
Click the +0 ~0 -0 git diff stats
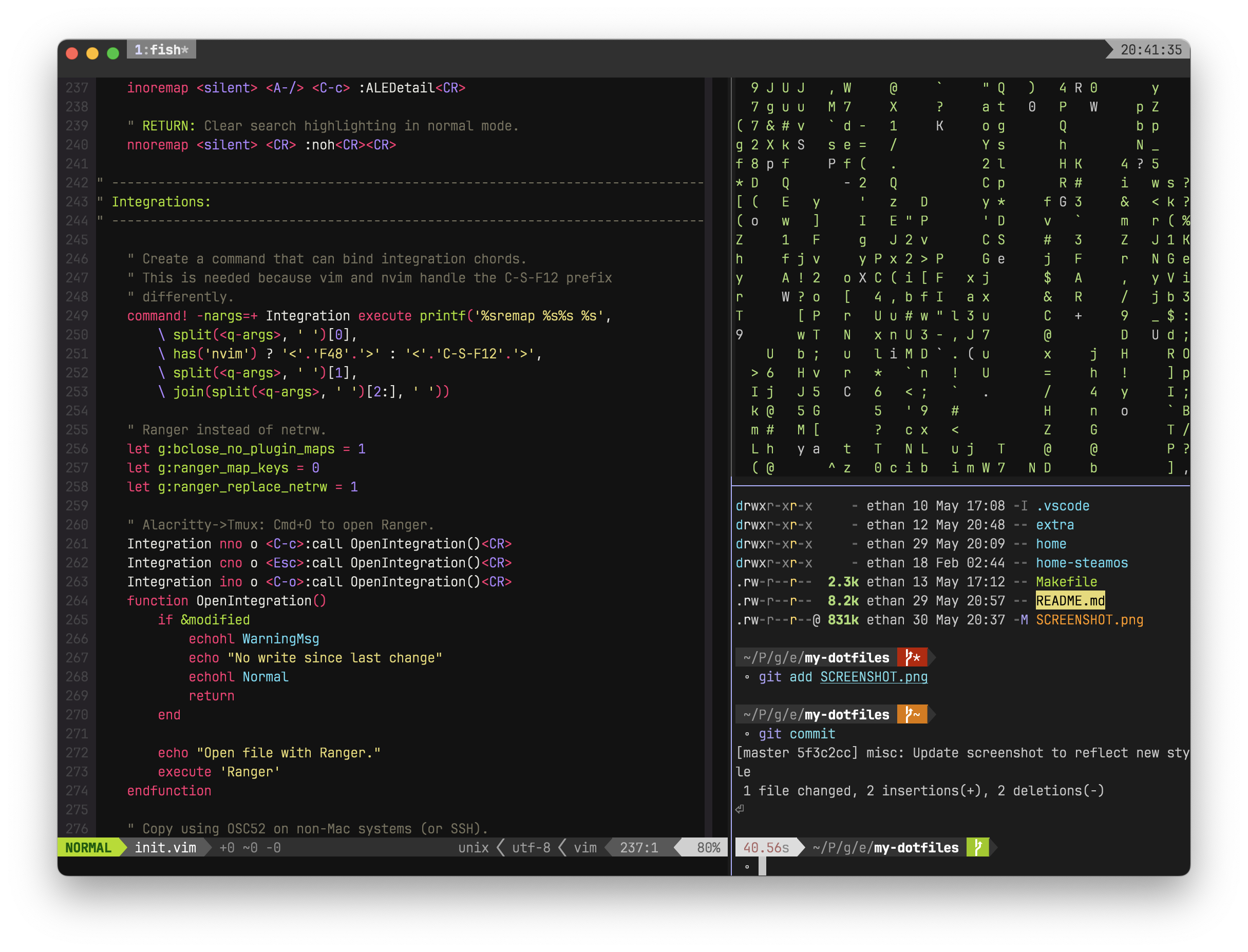(x=250, y=848)
